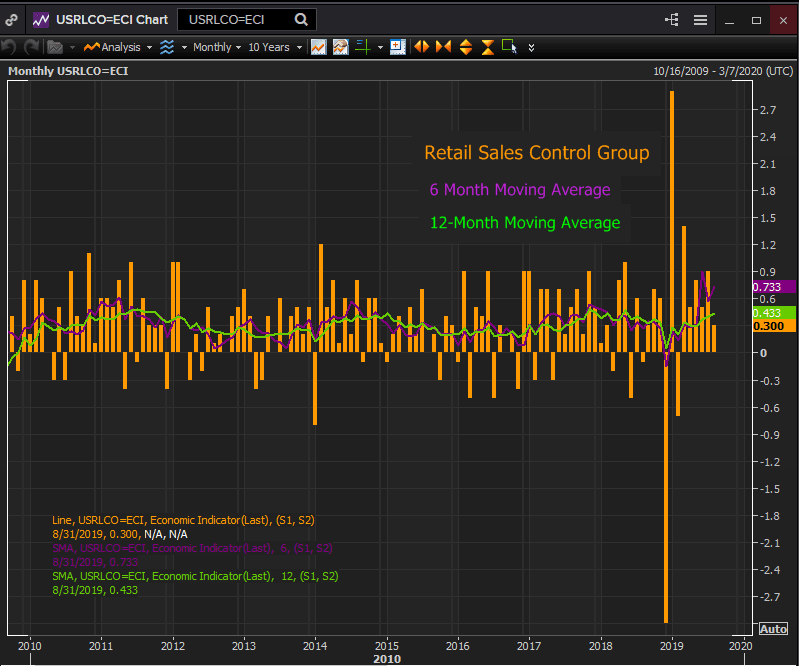The width and height of the screenshot is (799, 666).
Task: Click the Retail Sales Control Group label
Action: coord(536,153)
